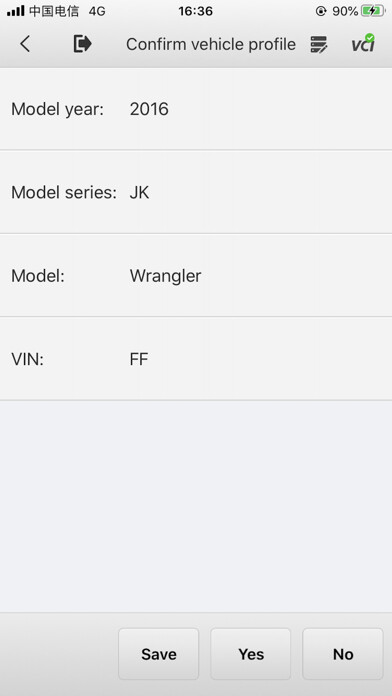Select the Model series row
The height and width of the screenshot is (696, 392).
pyautogui.click(x=196, y=192)
